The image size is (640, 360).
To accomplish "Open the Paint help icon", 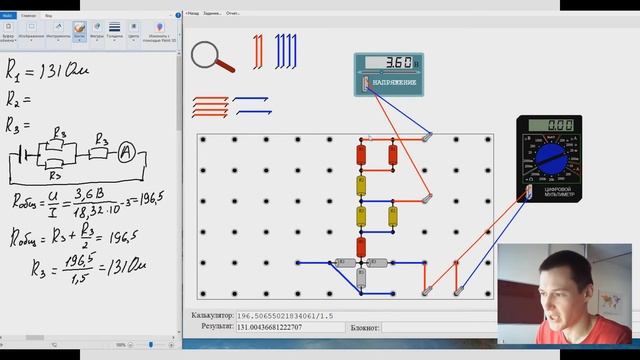I will click(178, 15).
